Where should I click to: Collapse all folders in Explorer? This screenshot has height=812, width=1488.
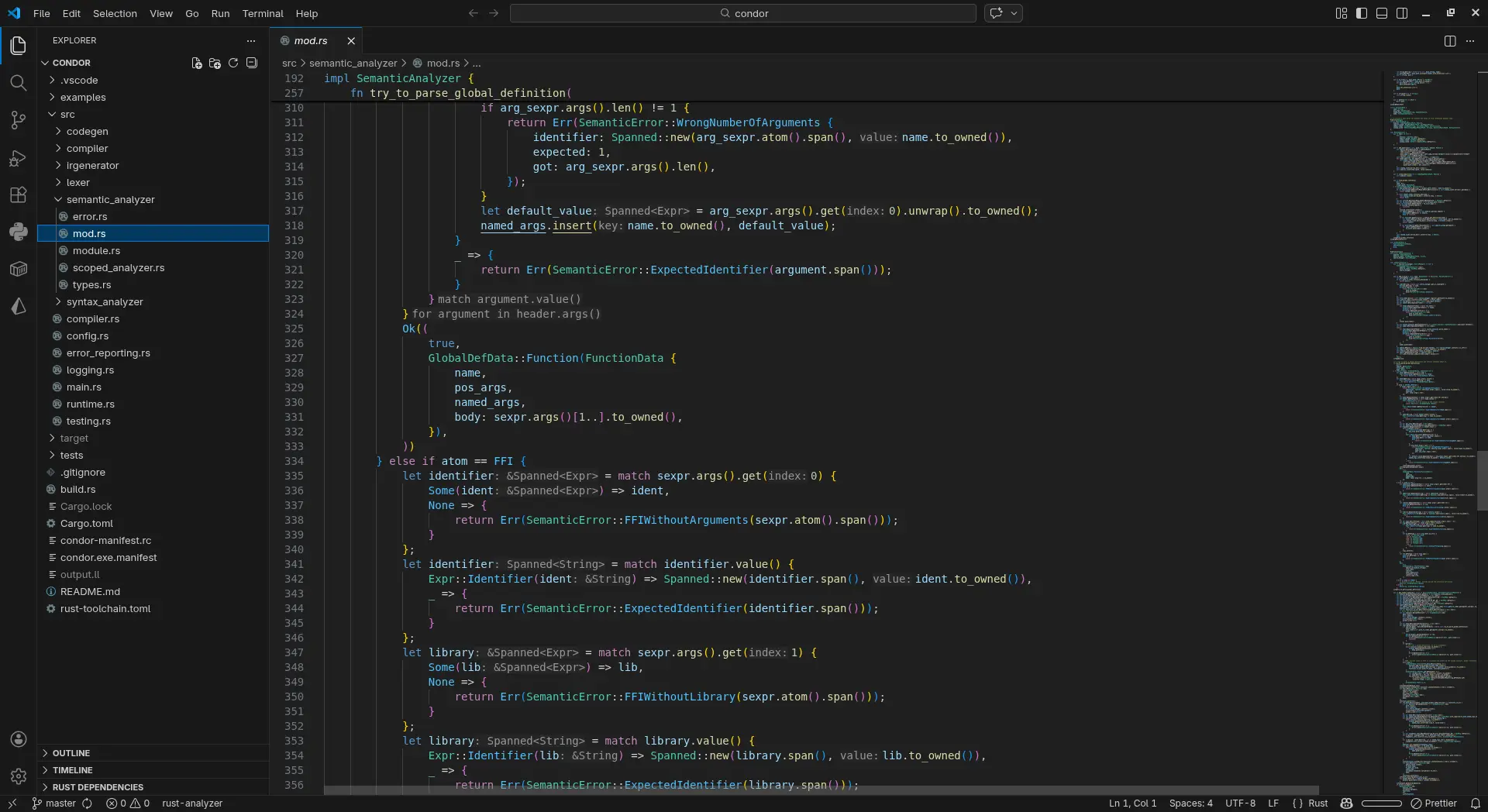[x=252, y=63]
